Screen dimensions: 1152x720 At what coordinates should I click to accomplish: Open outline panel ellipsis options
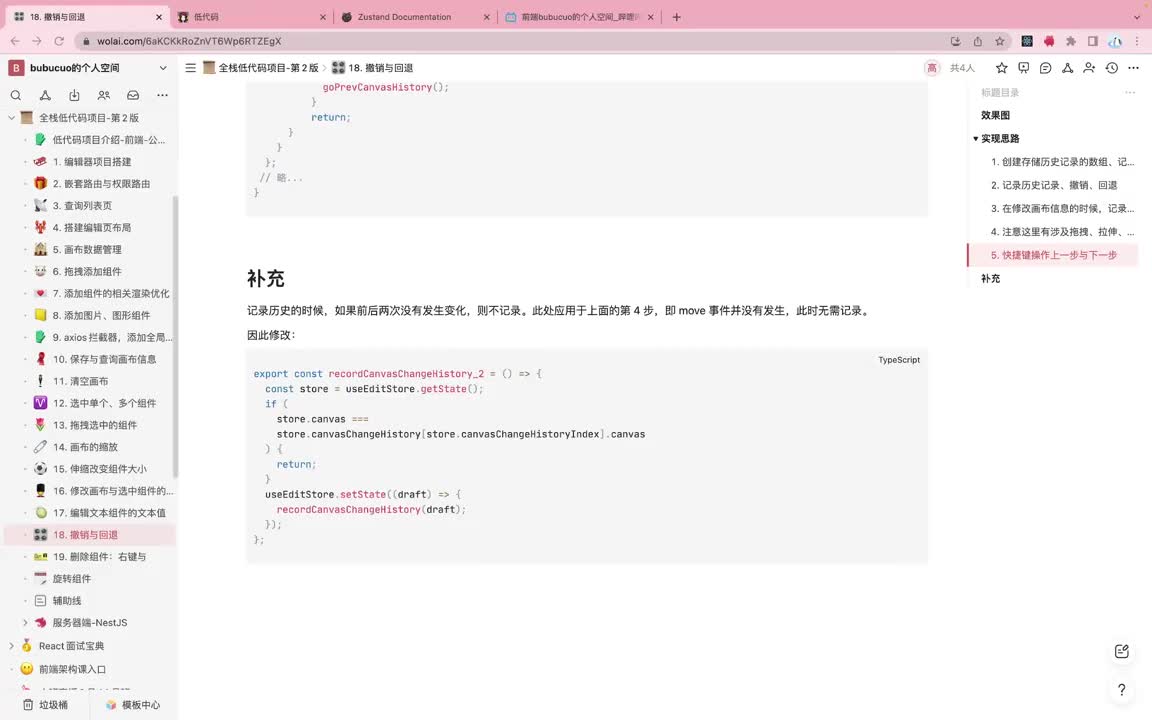click(1130, 93)
